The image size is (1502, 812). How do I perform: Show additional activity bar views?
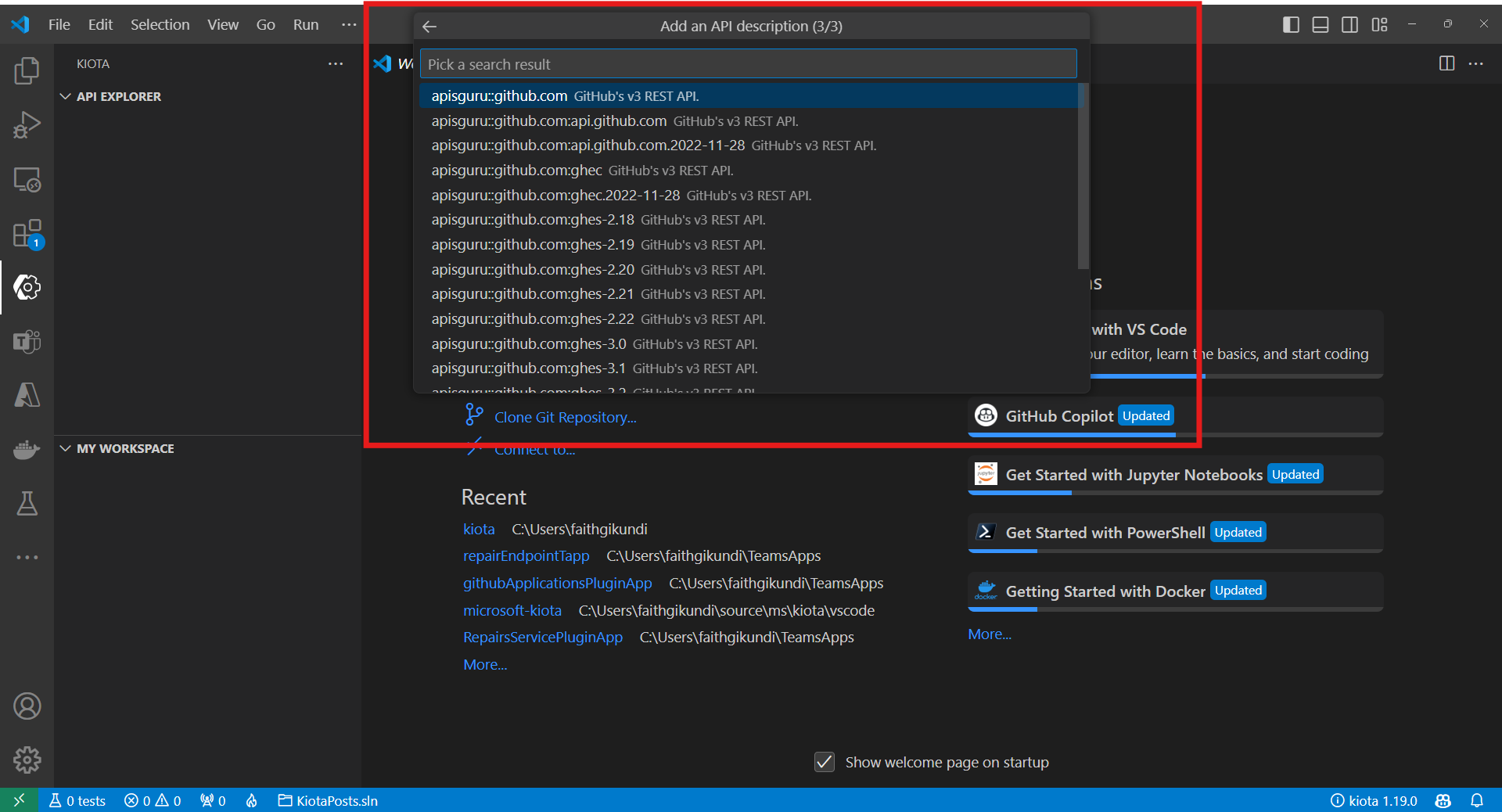tap(27, 558)
